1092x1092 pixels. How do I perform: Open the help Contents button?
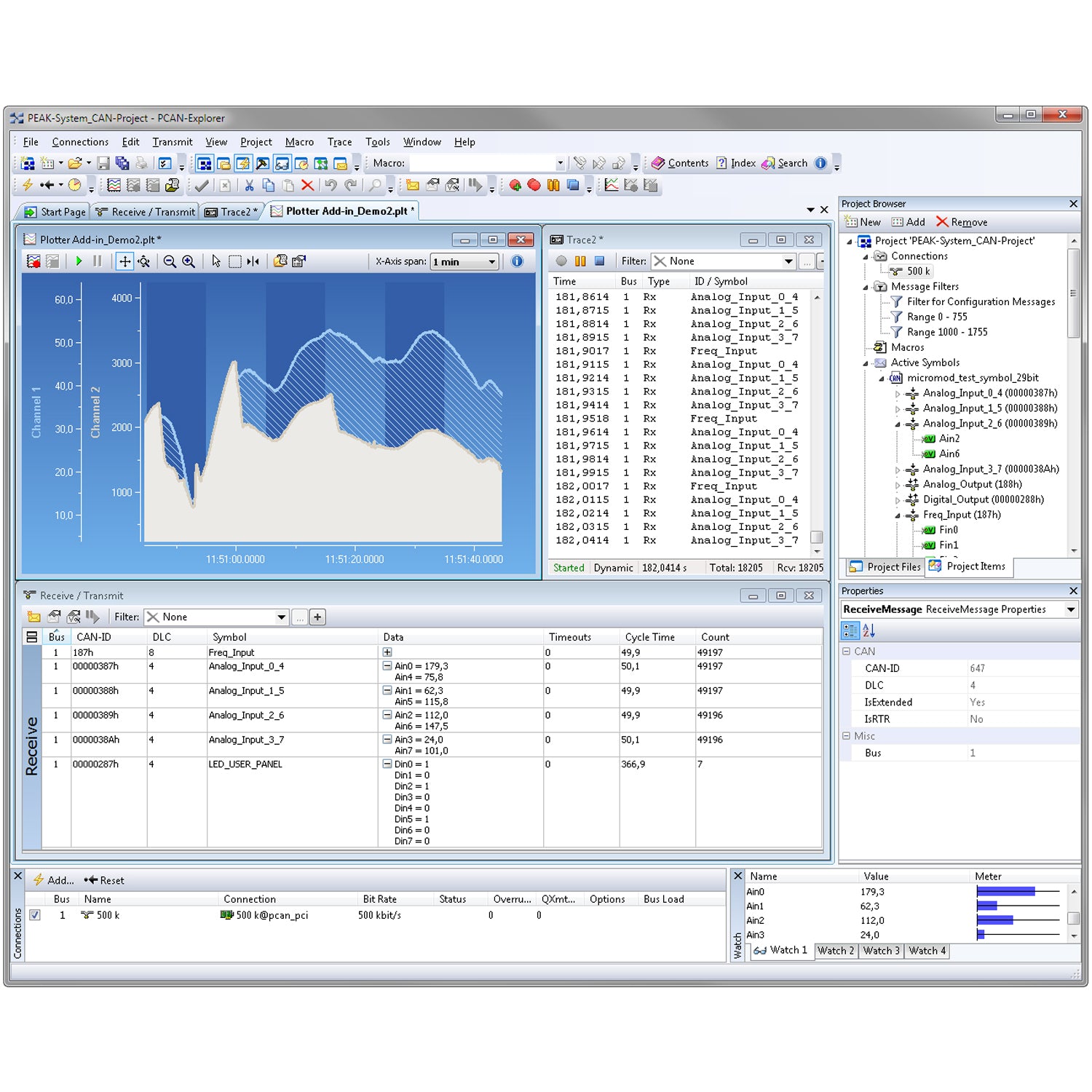click(x=680, y=163)
